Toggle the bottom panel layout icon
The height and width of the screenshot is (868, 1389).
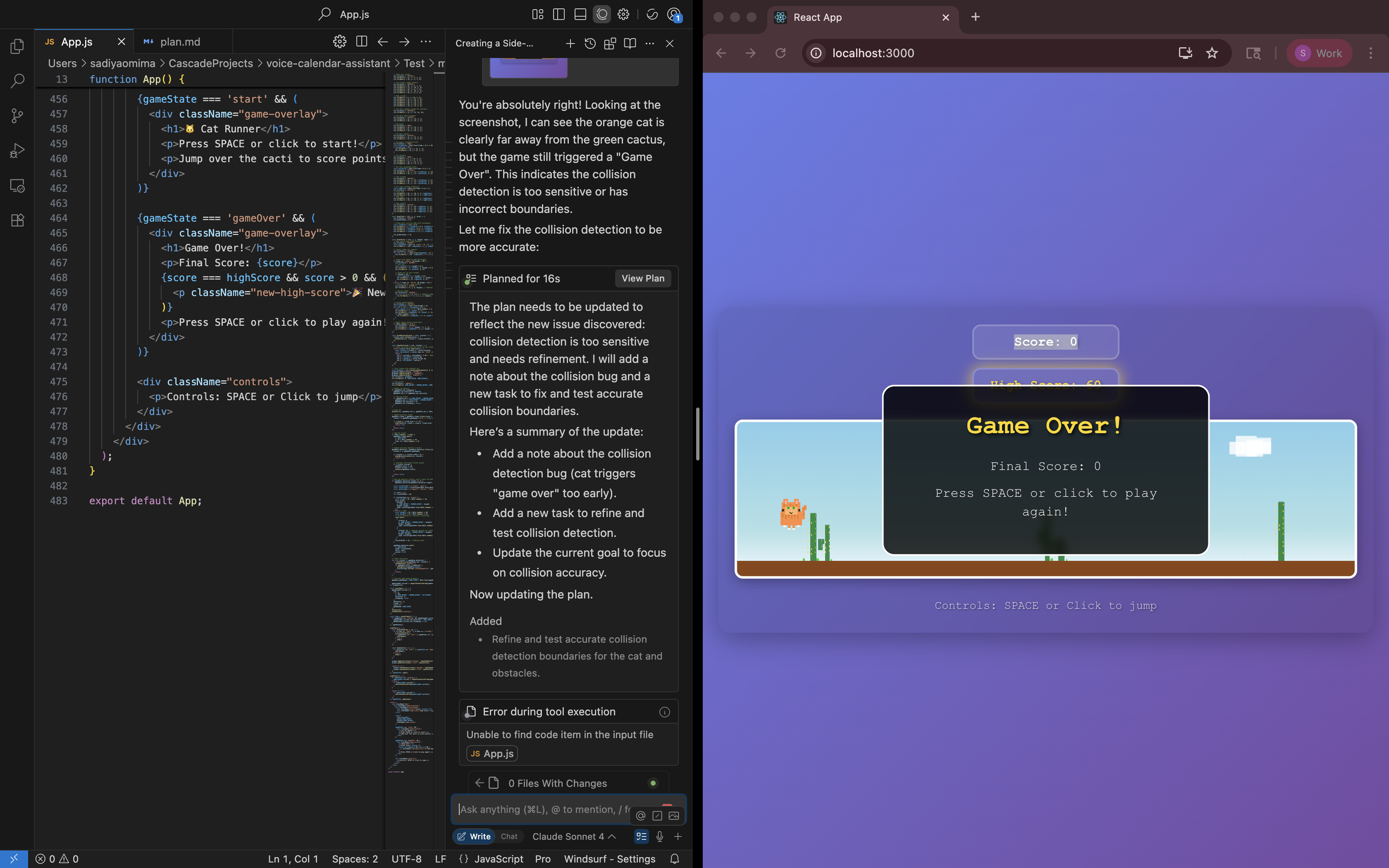click(580, 14)
